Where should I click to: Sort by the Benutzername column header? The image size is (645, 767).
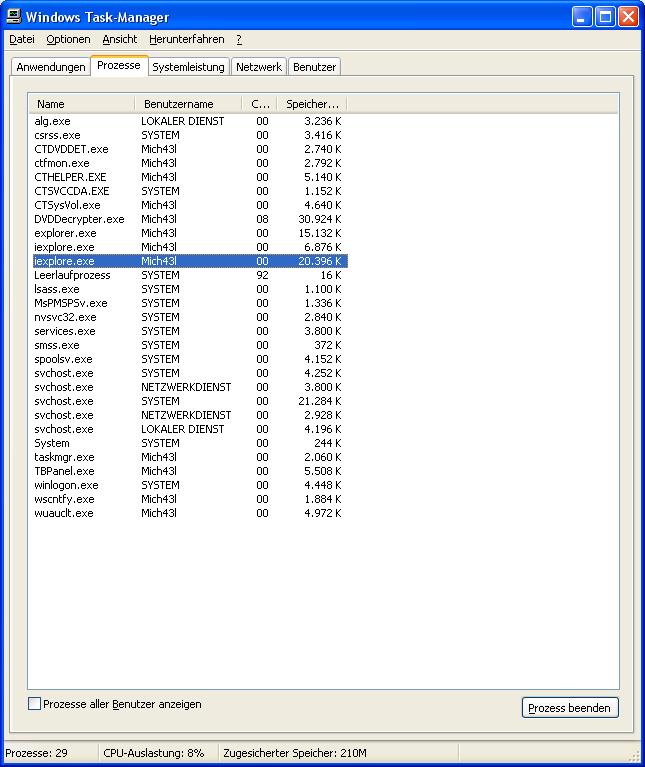188,104
